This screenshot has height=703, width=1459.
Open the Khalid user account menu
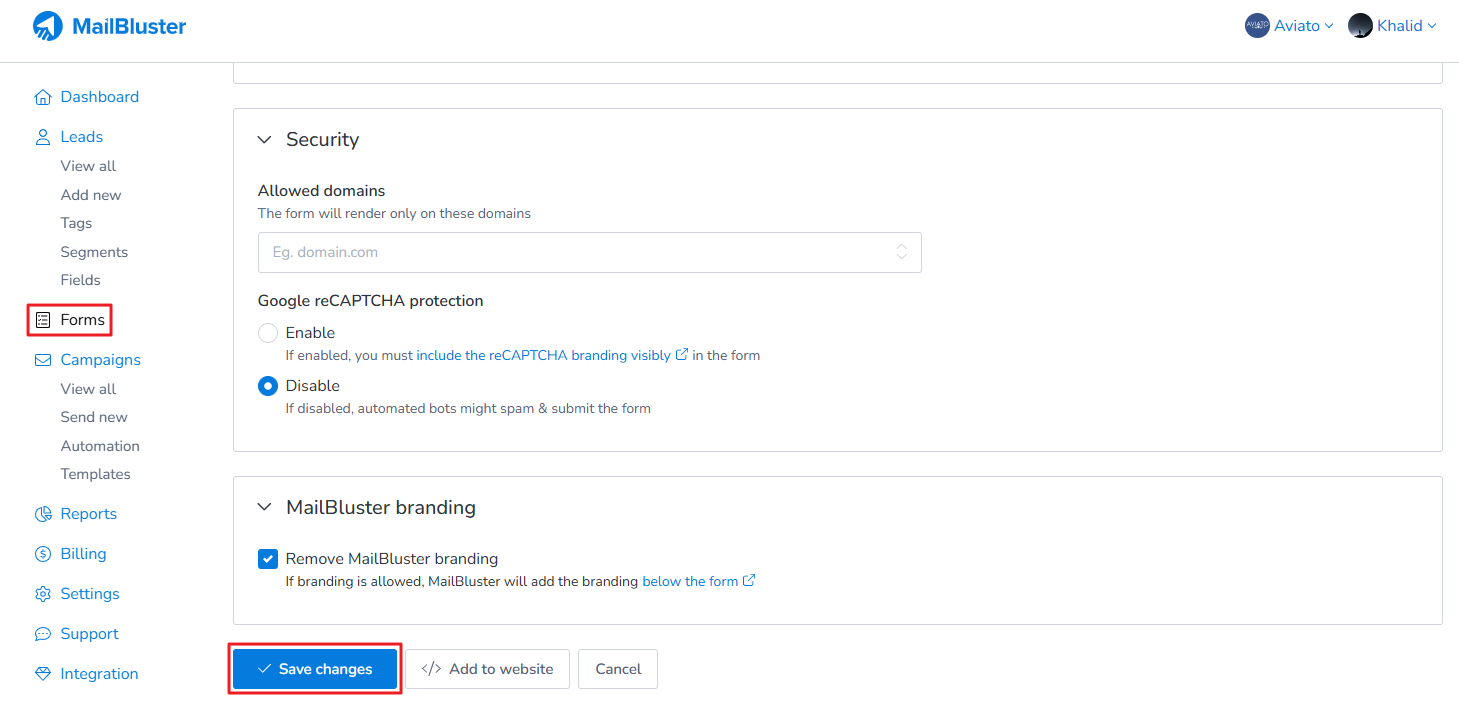[1392, 26]
